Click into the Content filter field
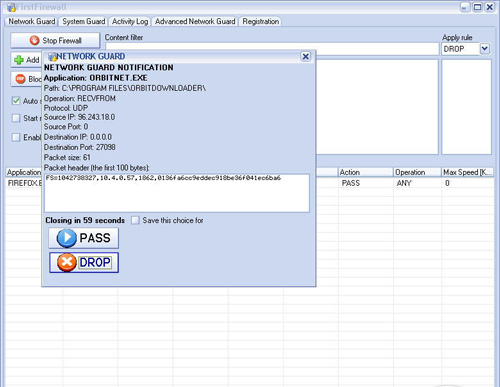Viewport: 500px width, 387px height. [x=272, y=49]
